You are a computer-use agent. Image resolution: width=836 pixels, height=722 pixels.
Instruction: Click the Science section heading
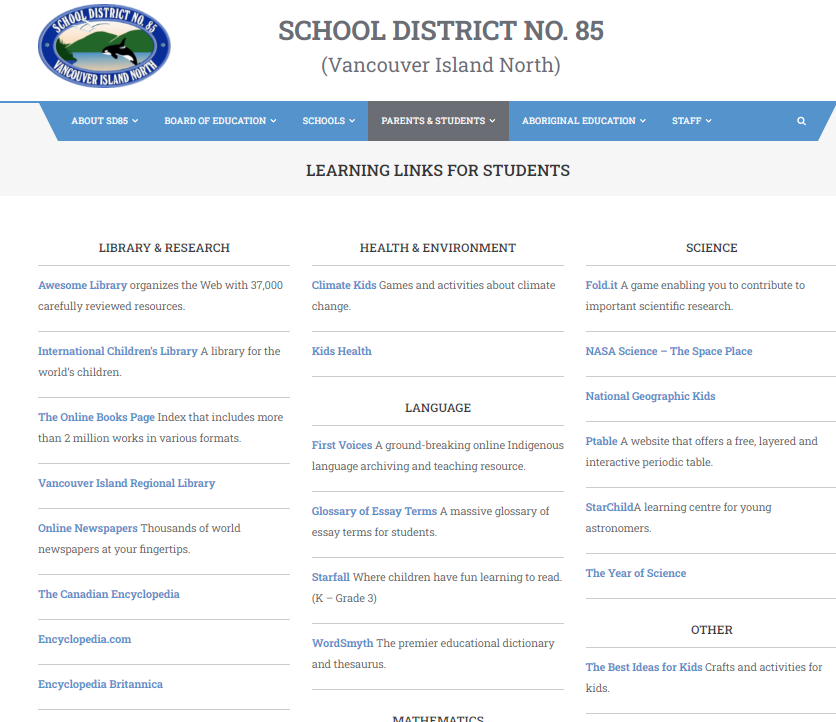coord(712,248)
